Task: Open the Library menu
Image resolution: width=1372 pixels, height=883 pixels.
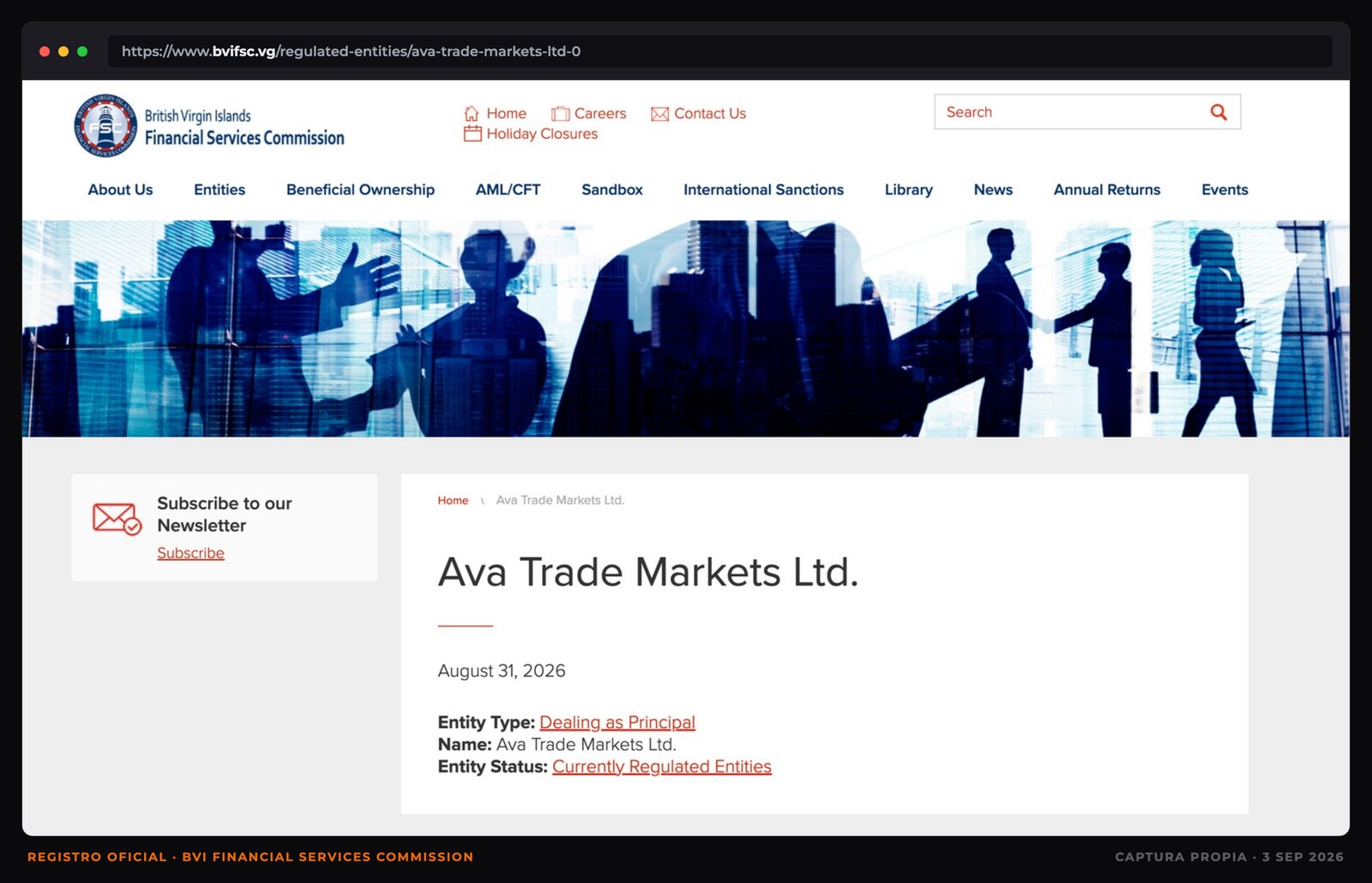Action: click(908, 189)
